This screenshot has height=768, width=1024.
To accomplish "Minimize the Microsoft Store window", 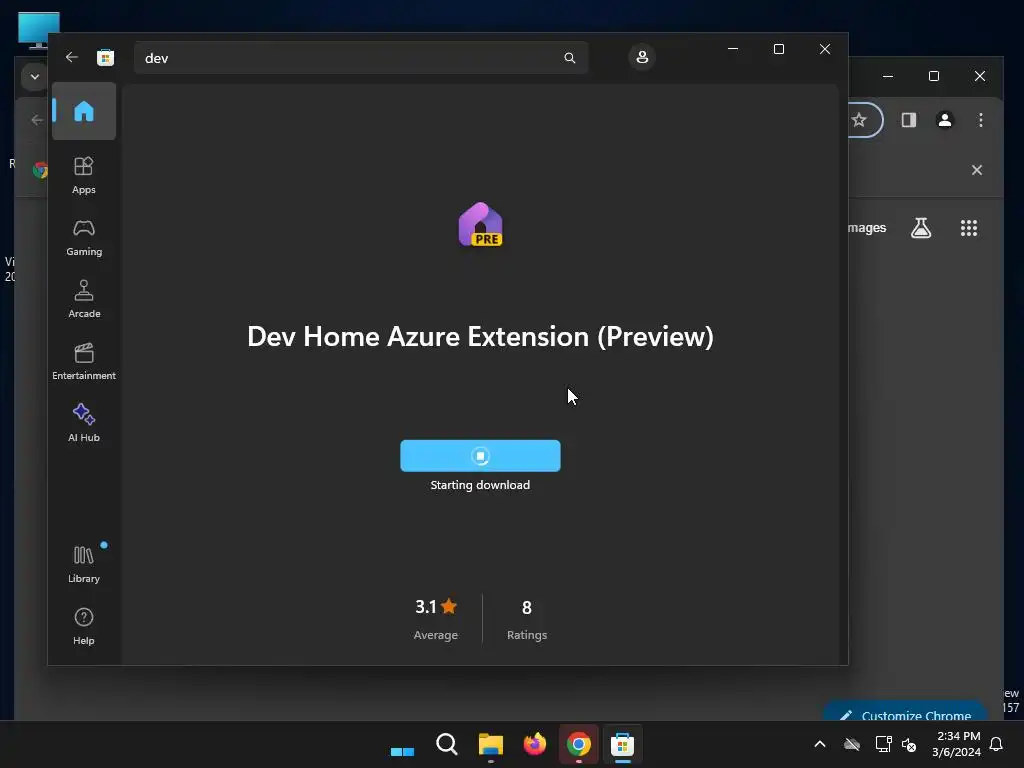I will tap(733, 49).
